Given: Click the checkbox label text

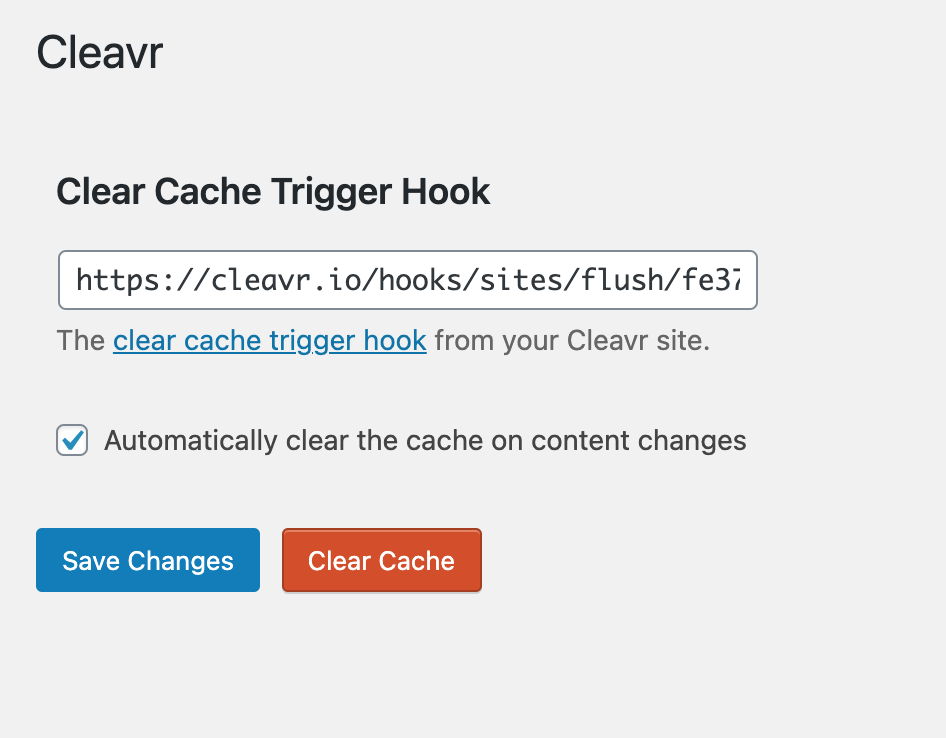Looking at the screenshot, I should pos(422,440).
